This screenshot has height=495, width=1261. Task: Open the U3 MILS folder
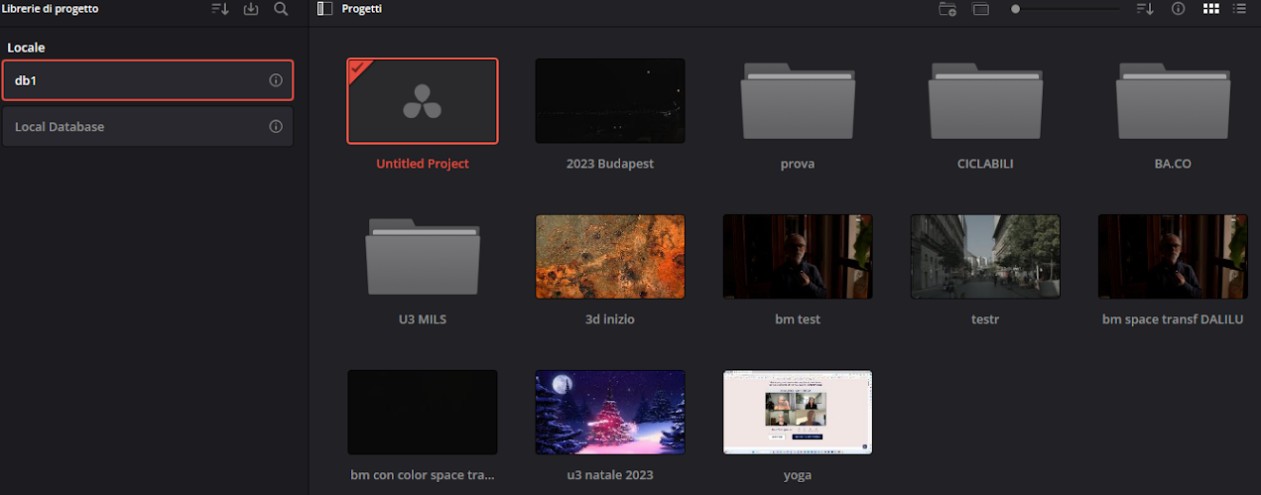(422, 257)
